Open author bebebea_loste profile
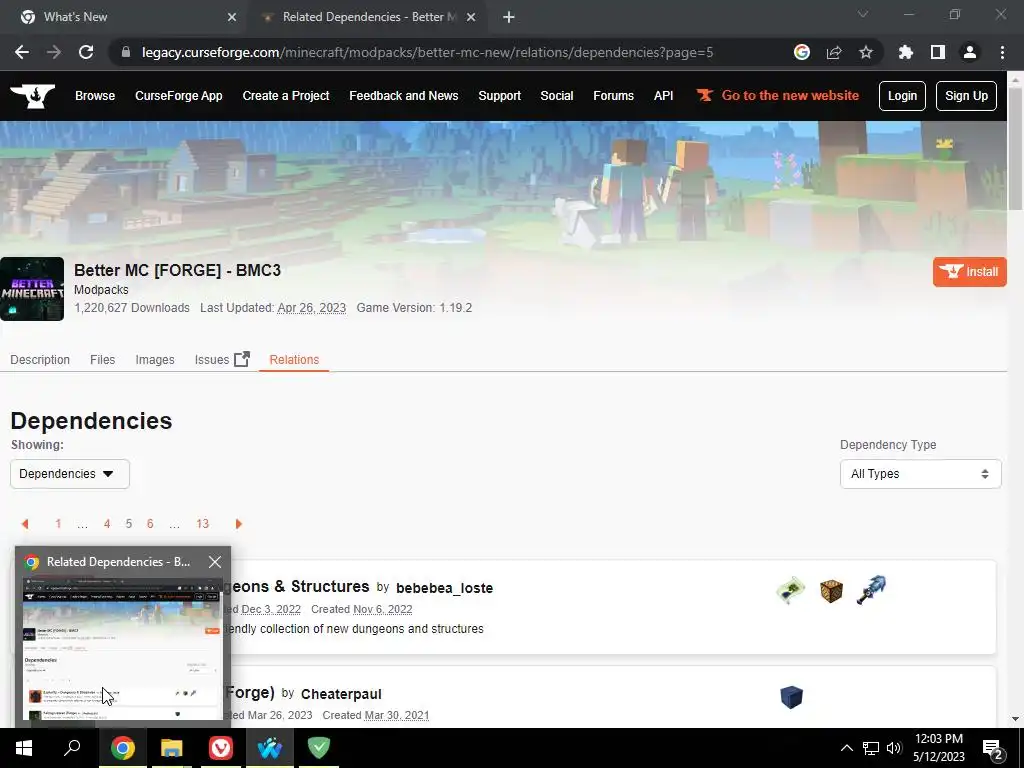This screenshot has height=768, width=1024. pyautogui.click(x=444, y=588)
